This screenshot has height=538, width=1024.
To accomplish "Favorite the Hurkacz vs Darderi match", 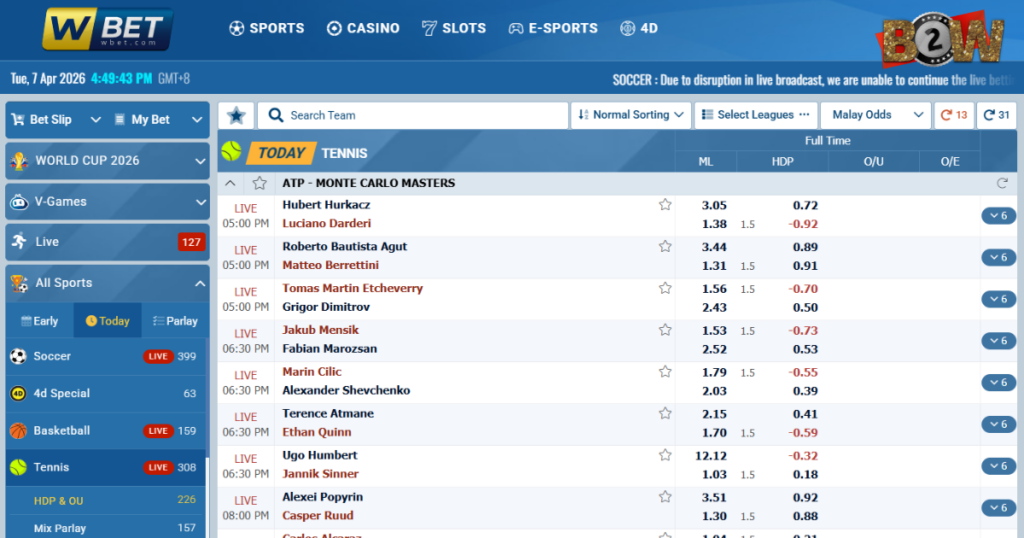I will (665, 205).
